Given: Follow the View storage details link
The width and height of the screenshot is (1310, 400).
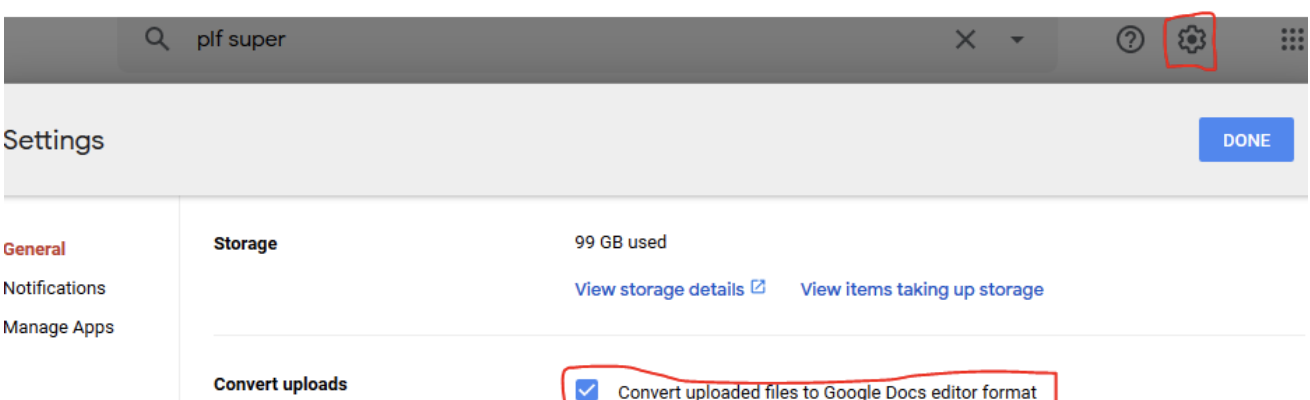Looking at the screenshot, I should [659, 289].
